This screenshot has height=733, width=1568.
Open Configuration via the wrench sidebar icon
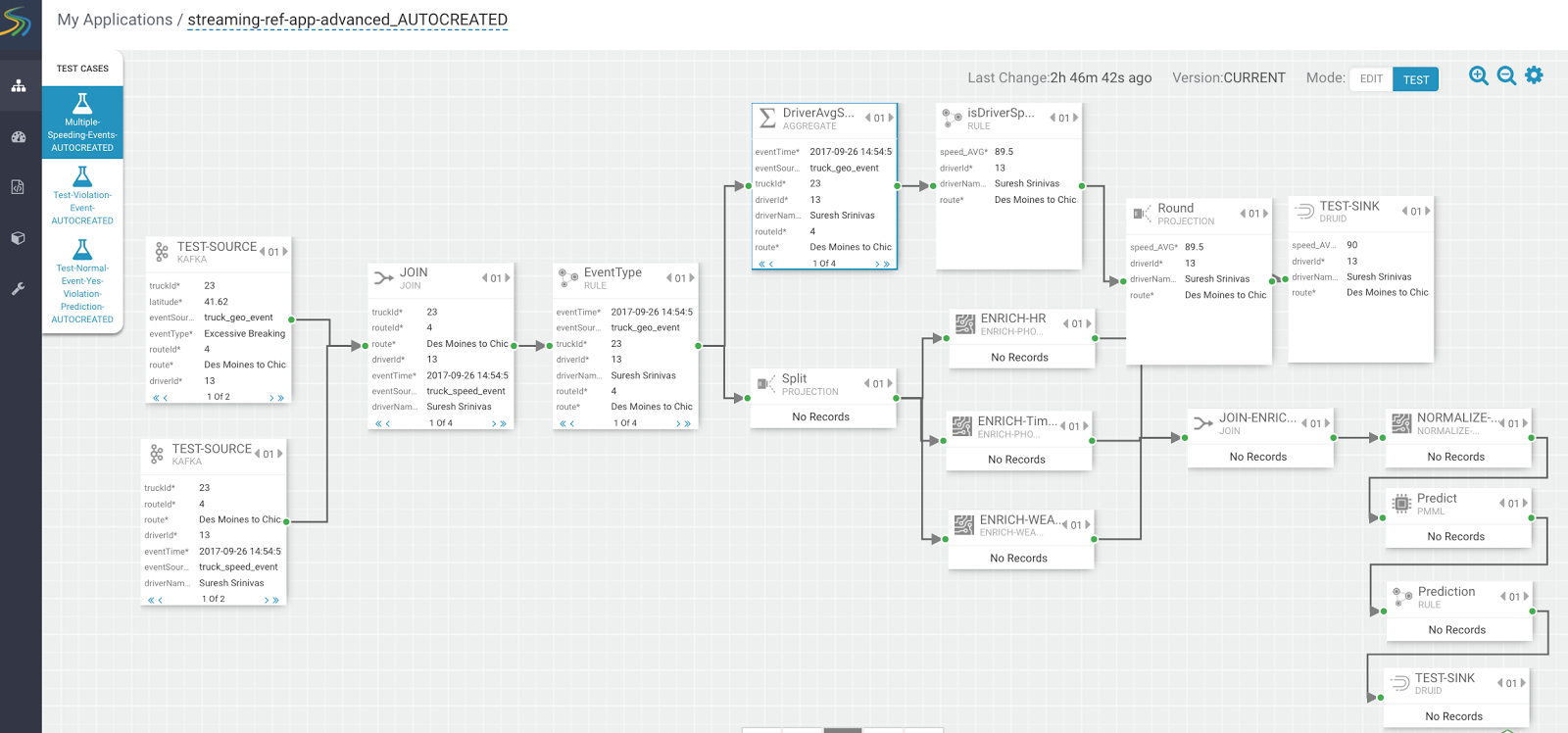(18, 289)
